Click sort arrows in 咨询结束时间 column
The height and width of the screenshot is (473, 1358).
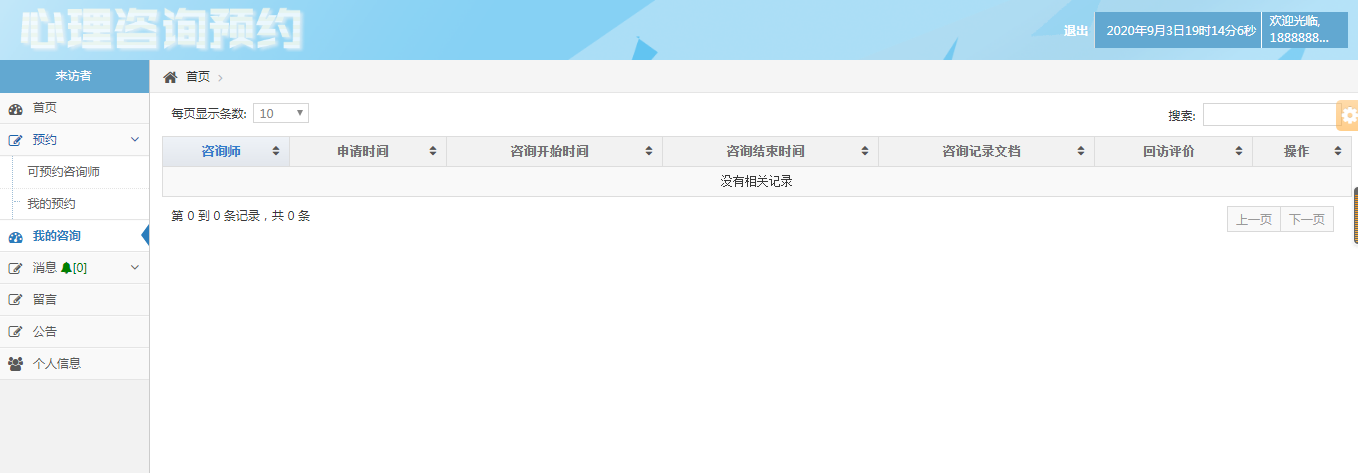pyautogui.click(x=865, y=151)
